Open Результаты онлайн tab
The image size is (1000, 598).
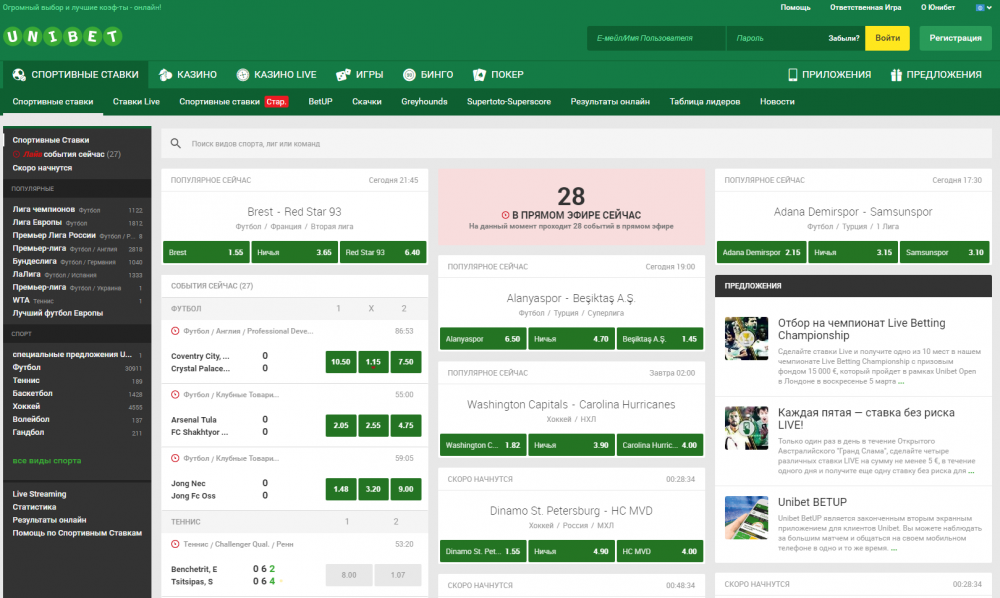click(x=610, y=101)
